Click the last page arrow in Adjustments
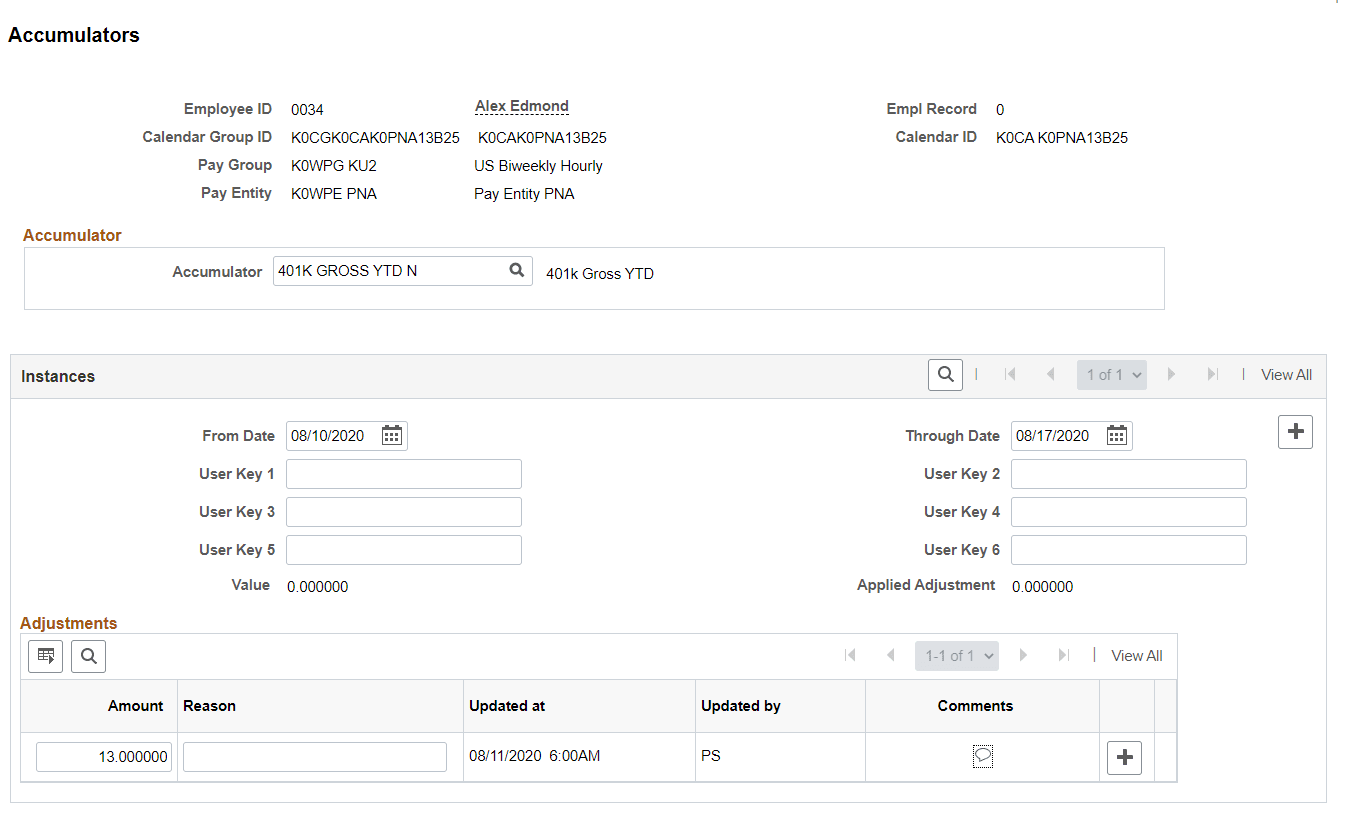 coord(1063,655)
